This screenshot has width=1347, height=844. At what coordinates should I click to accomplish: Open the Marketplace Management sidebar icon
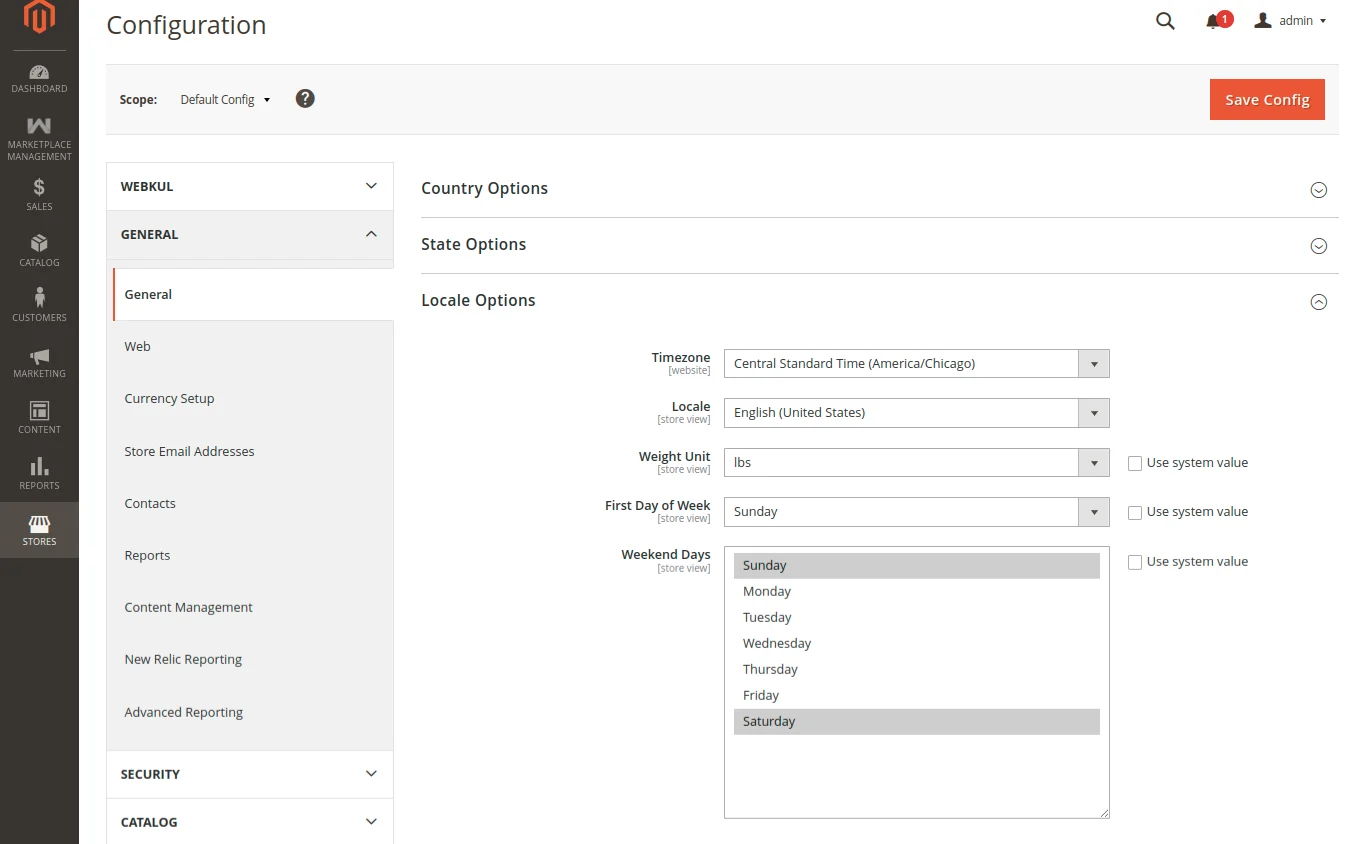(x=39, y=136)
